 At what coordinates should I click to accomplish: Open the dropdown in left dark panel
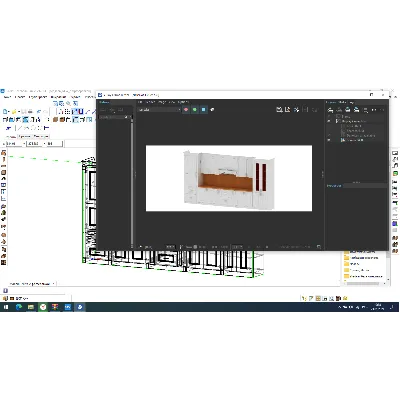coord(116,117)
